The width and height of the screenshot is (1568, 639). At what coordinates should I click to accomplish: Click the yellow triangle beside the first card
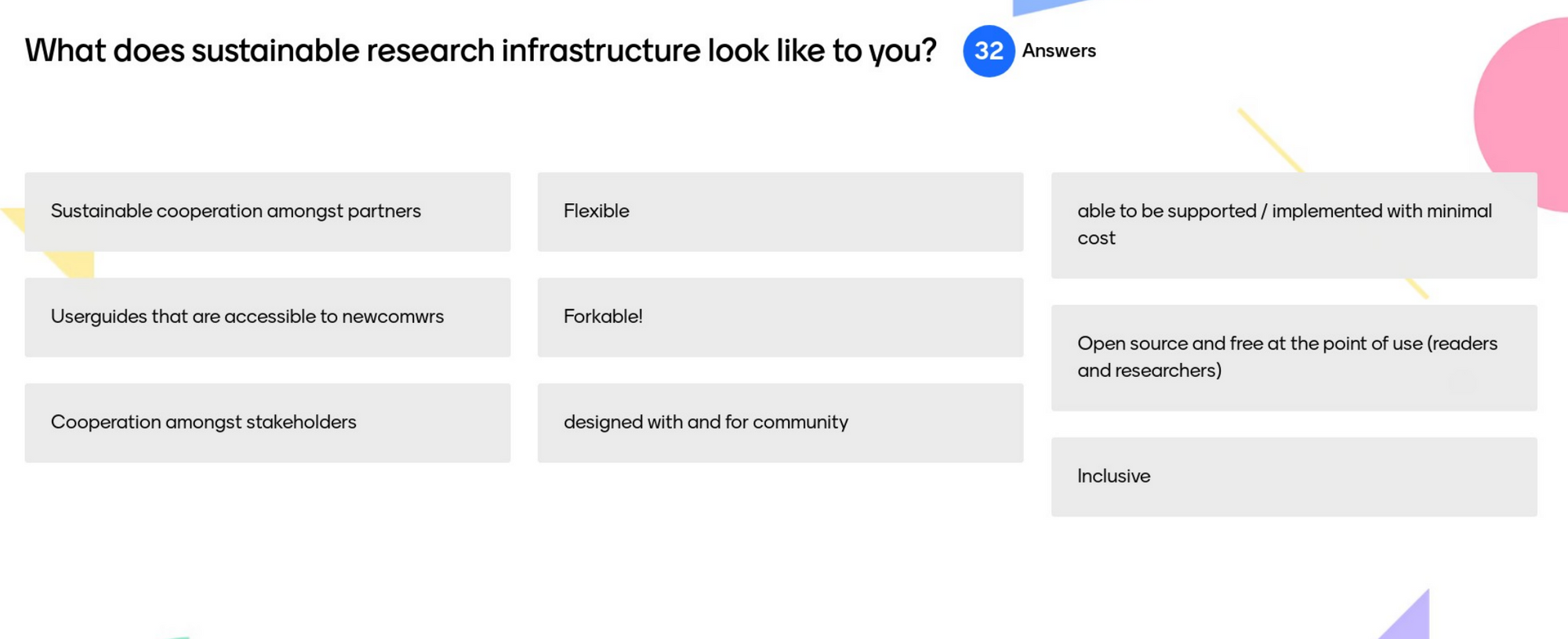[x=74, y=264]
